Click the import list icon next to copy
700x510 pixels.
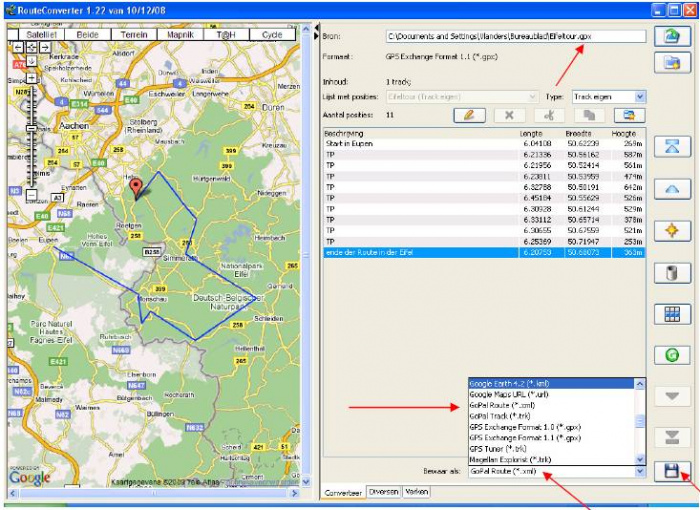coord(629,115)
